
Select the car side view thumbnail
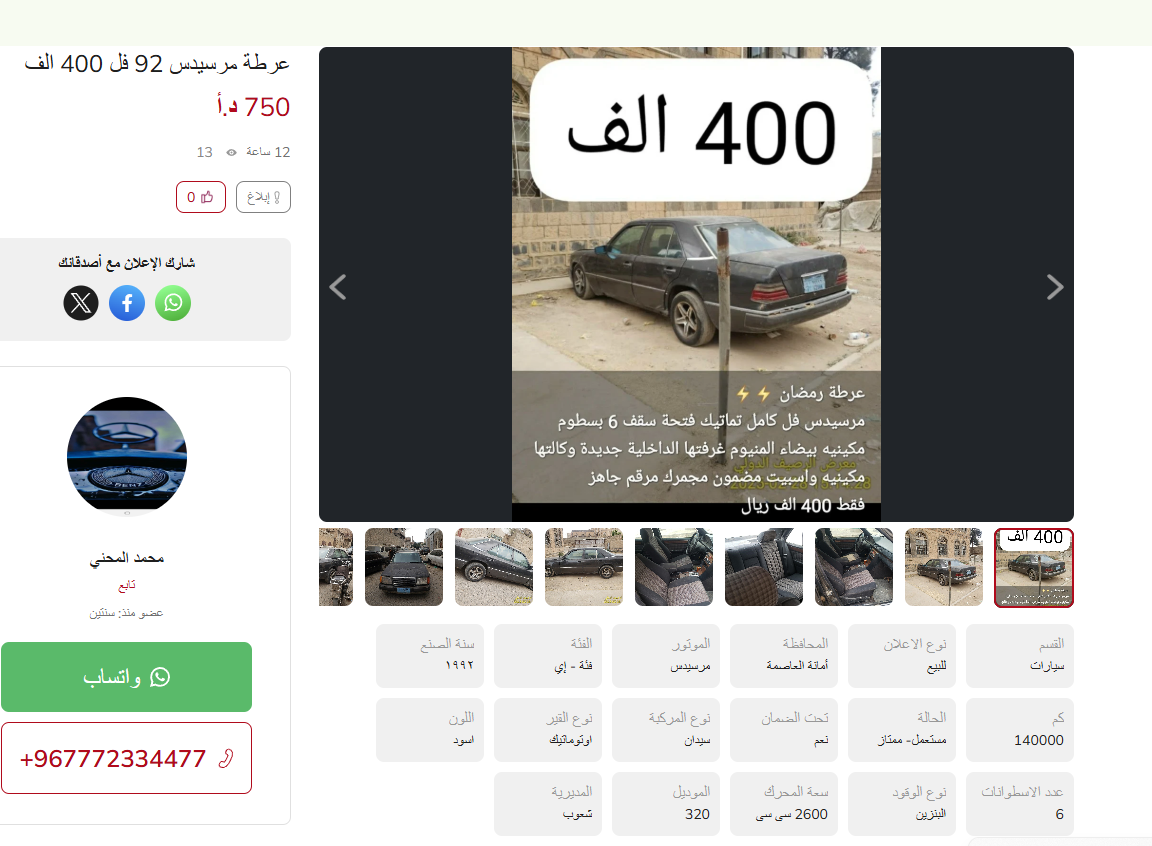(584, 567)
